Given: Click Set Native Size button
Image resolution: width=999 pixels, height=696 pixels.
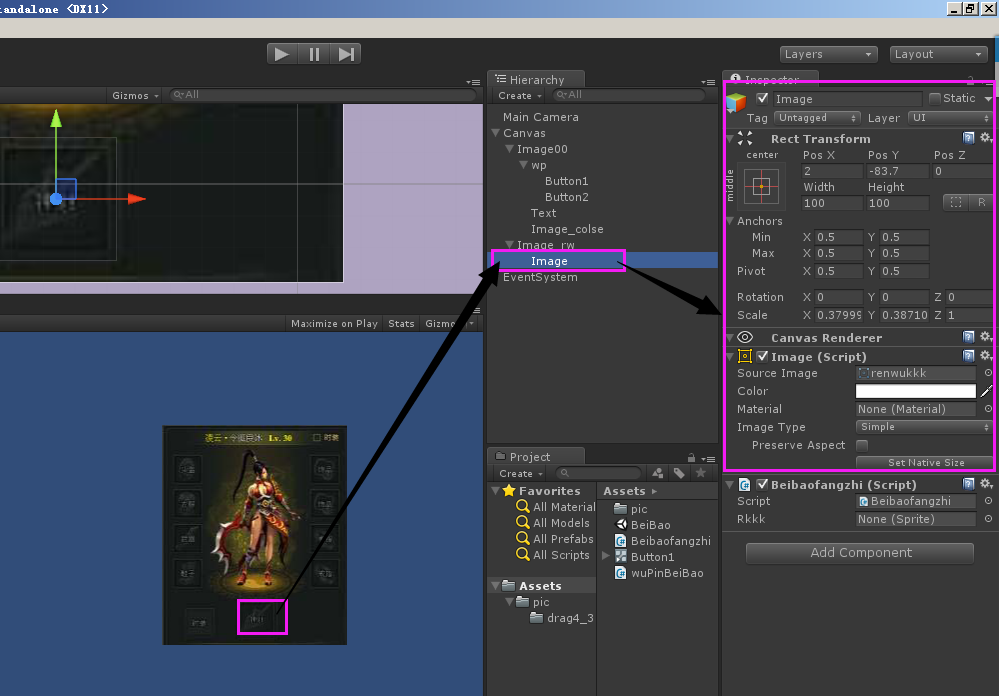Looking at the screenshot, I should [925, 463].
